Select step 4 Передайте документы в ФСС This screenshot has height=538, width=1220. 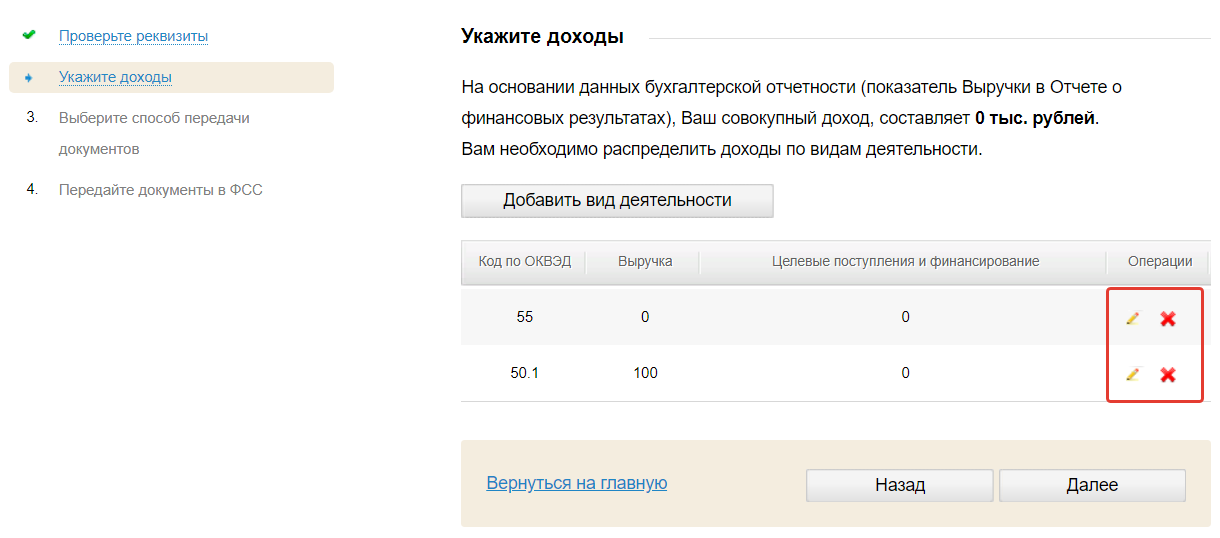pos(160,189)
